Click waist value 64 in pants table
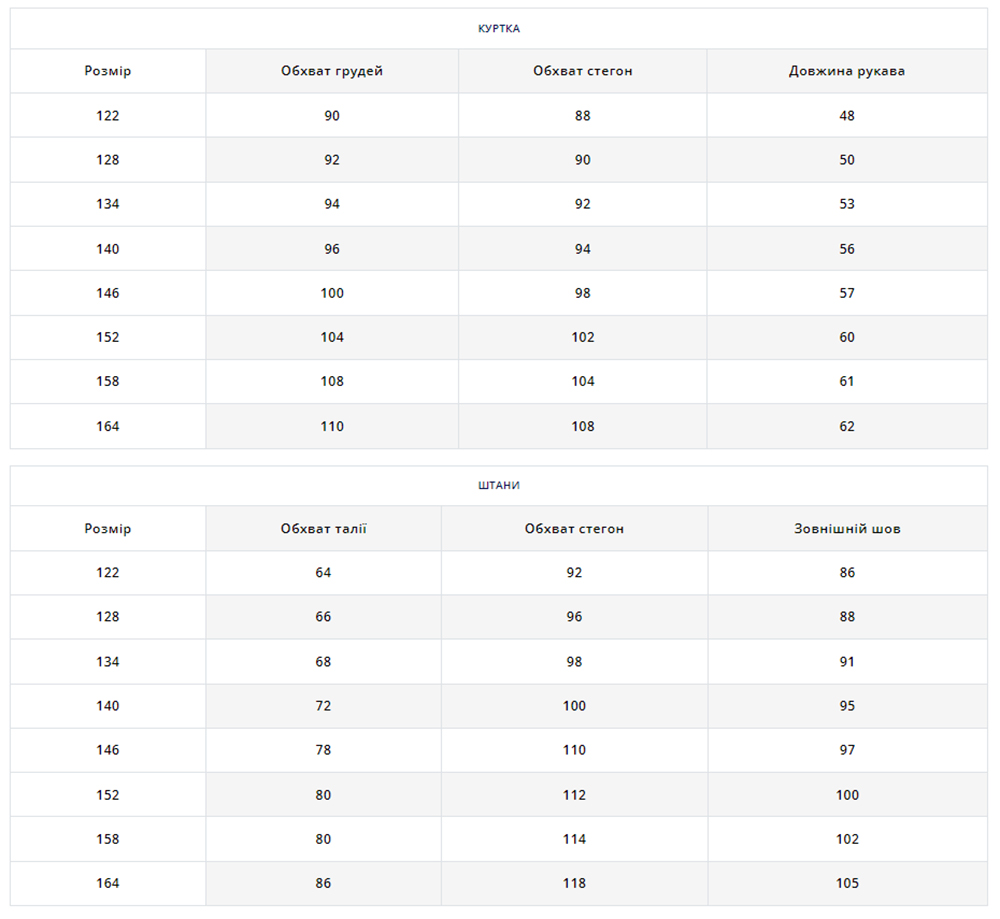 (x=323, y=573)
